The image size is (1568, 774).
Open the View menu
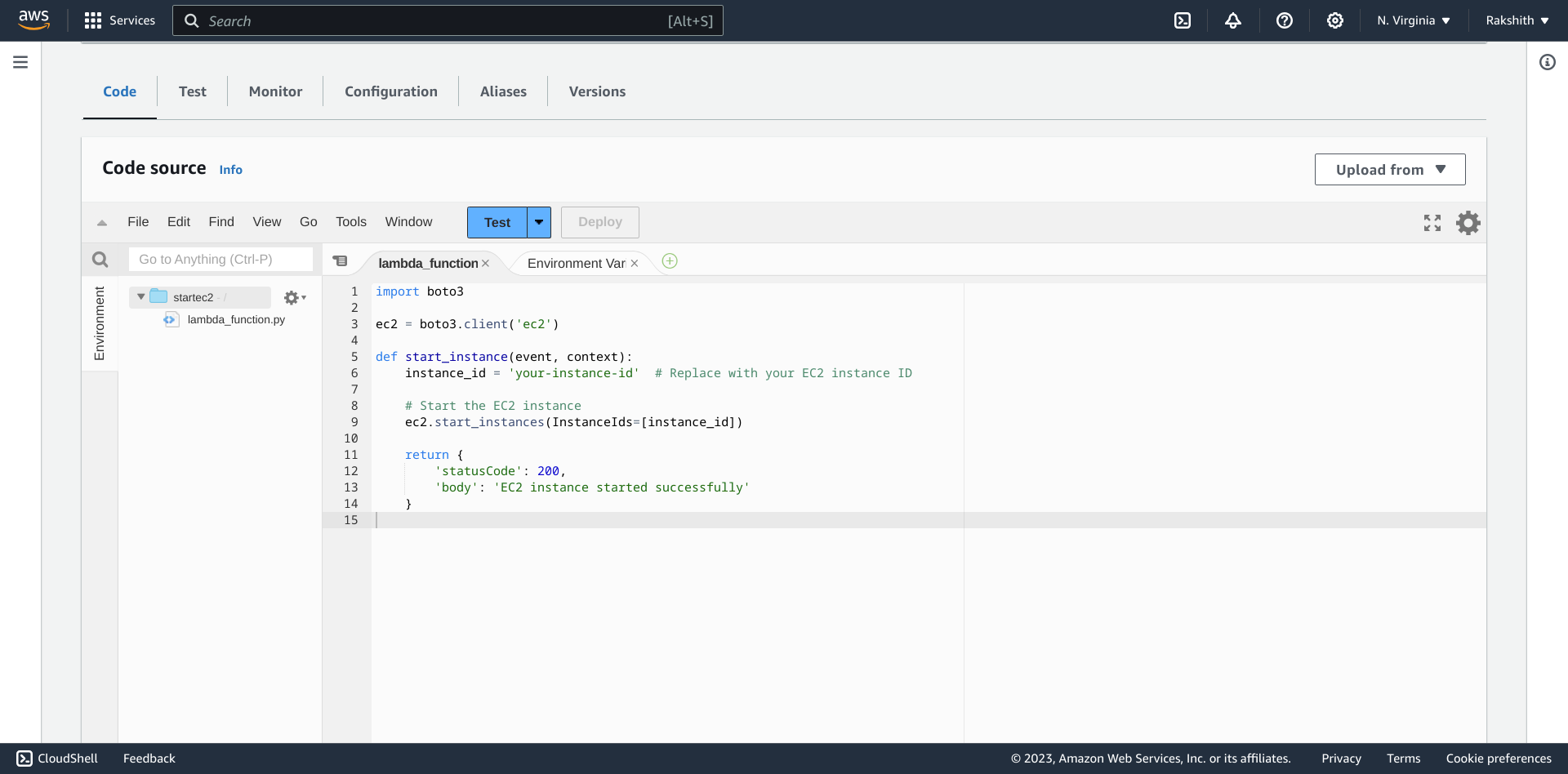pos(267,222)
